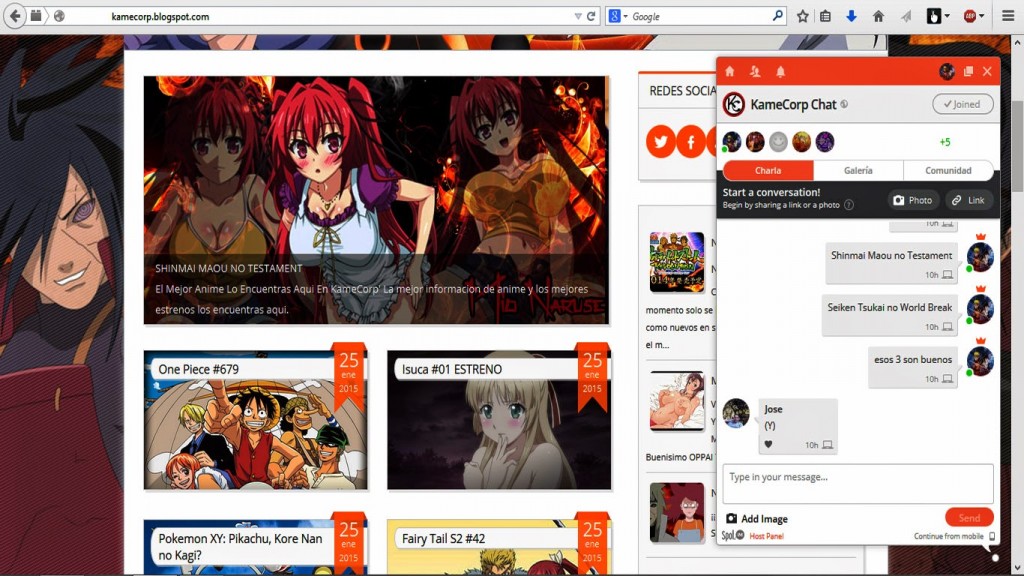Go to the browser home page icon
Image resolution: width=1024 pixels, height=576 pixels.
click(x=878, y=16)
